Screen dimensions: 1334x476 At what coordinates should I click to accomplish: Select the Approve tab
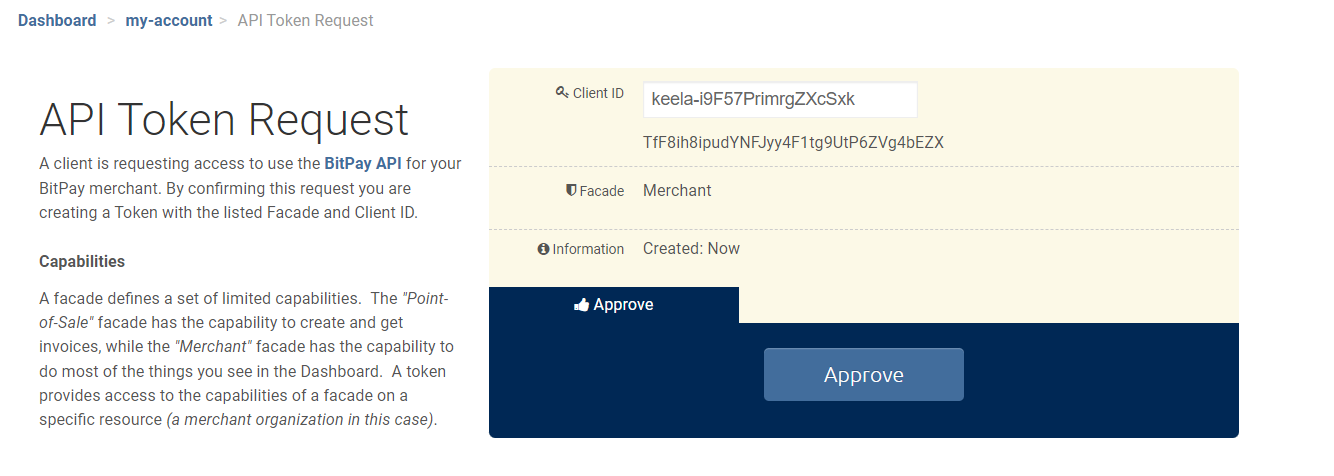coord(614,305)
